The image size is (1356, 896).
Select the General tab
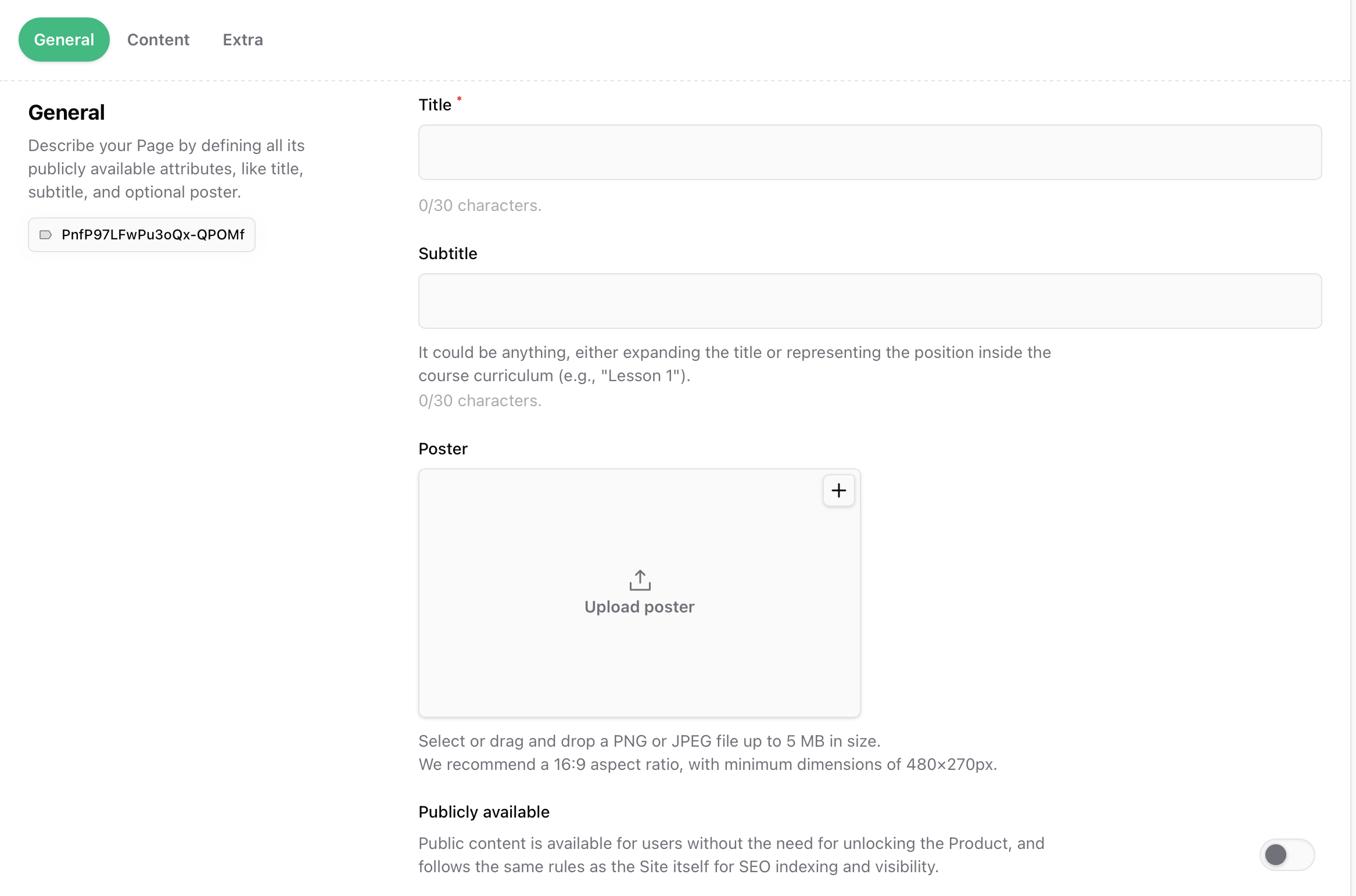coord(64,40)
